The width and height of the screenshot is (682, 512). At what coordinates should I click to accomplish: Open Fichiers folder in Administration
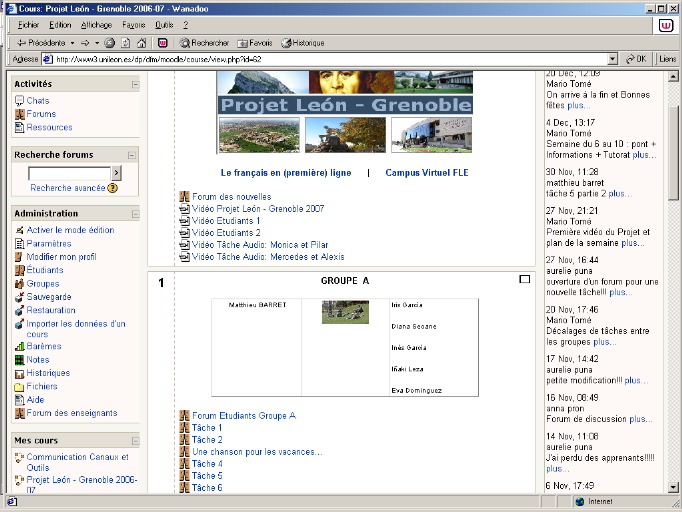(41, 386)
